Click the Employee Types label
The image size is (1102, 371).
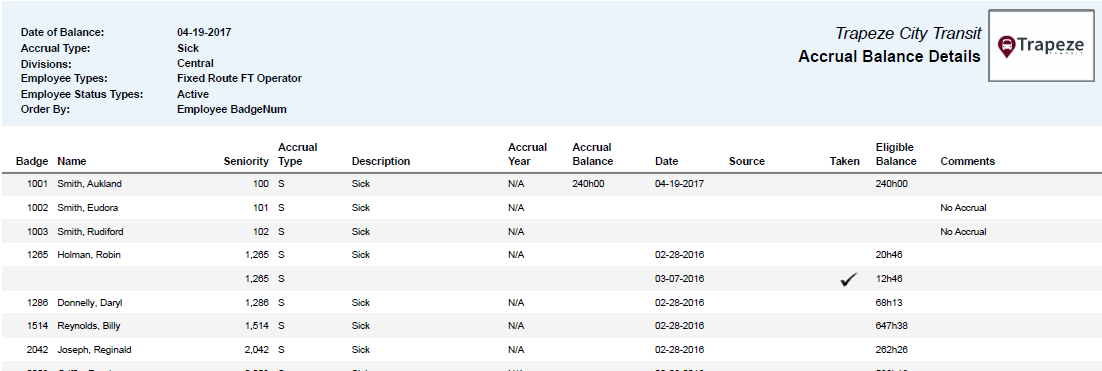pyautogui.click(x=65, y=79)
